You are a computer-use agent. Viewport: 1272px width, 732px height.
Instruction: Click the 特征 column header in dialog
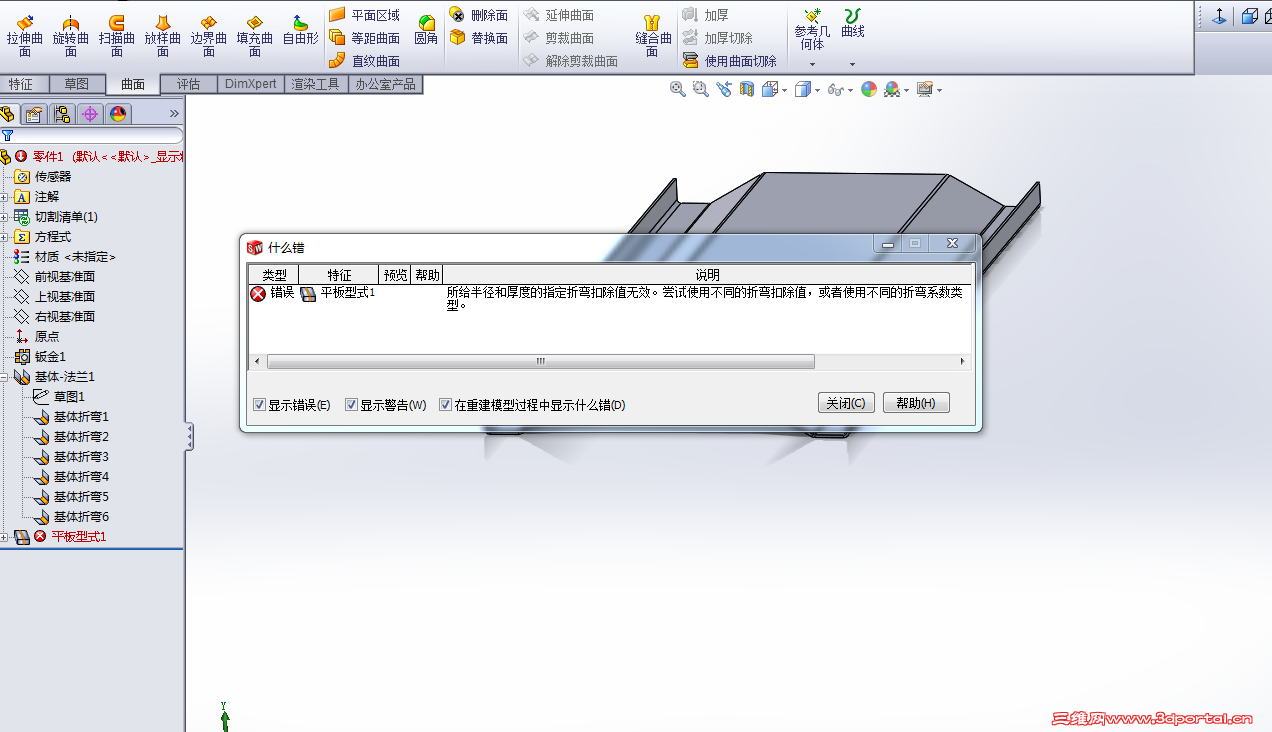click(339, 274)
